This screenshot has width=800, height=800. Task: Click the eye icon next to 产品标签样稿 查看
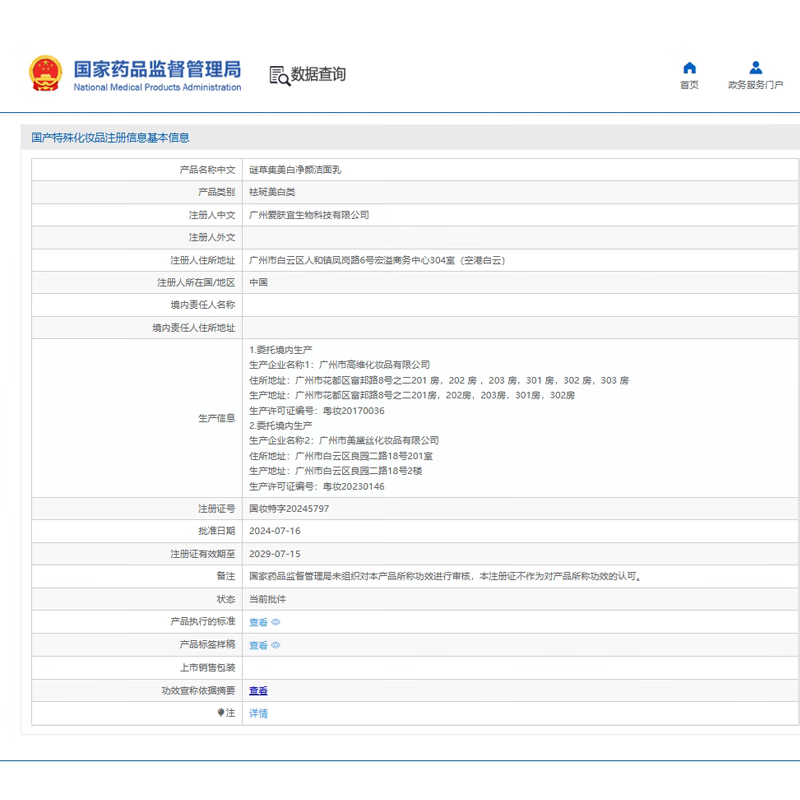pyautogui.click(x=275, y=644)
